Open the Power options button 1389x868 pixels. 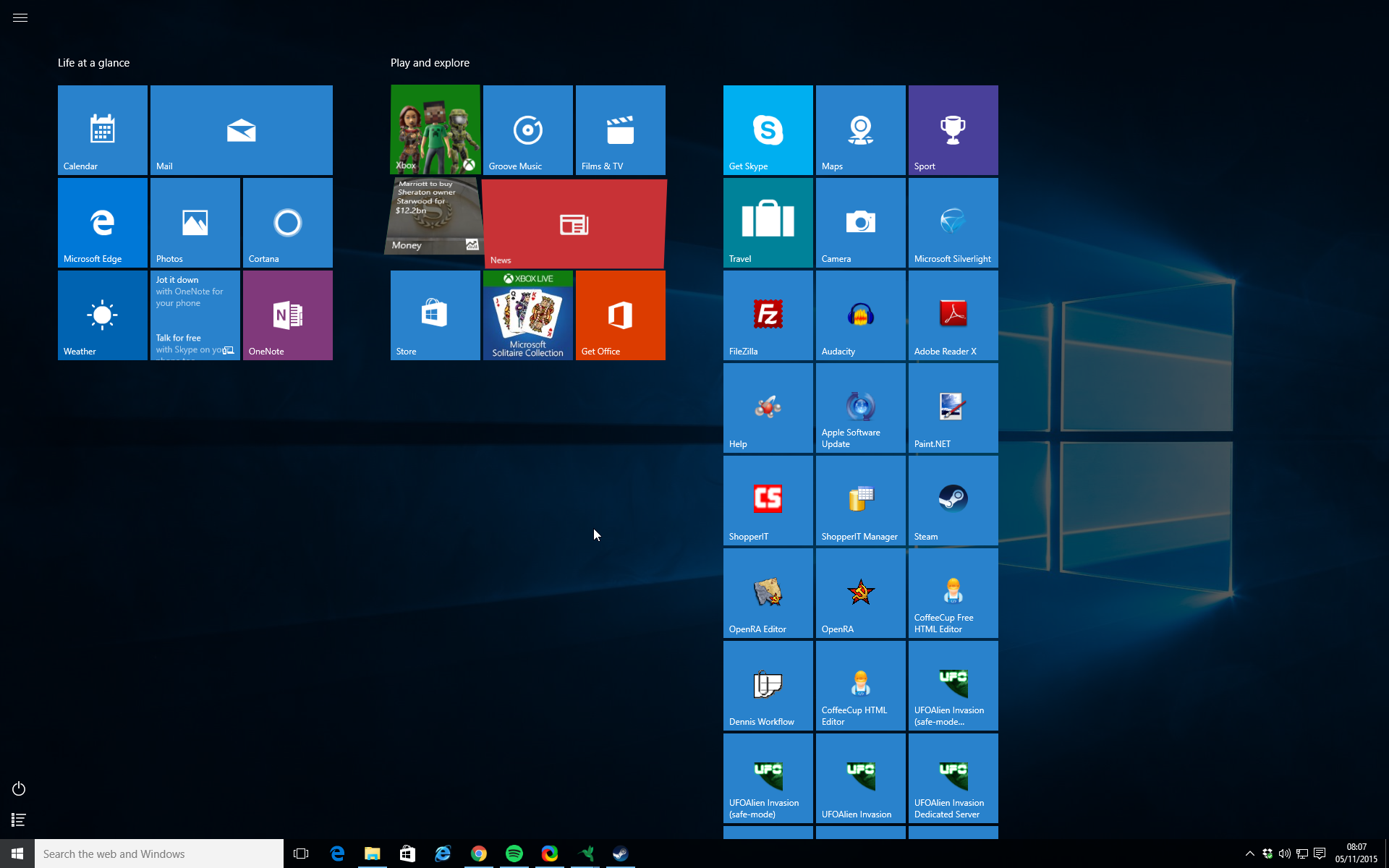(19, 788)
